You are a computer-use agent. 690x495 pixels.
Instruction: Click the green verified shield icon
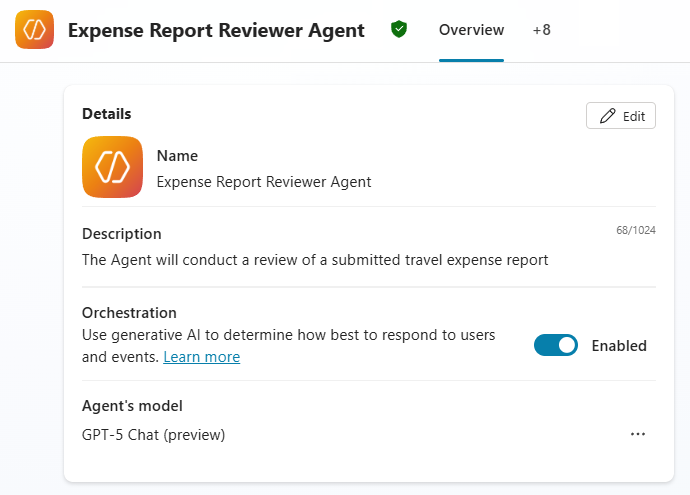coord(399,30)
